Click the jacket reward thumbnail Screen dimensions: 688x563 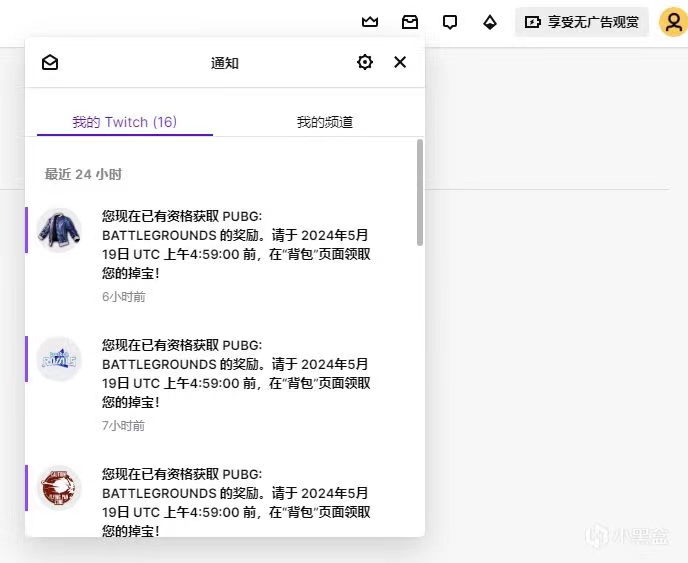click(58, 230)
